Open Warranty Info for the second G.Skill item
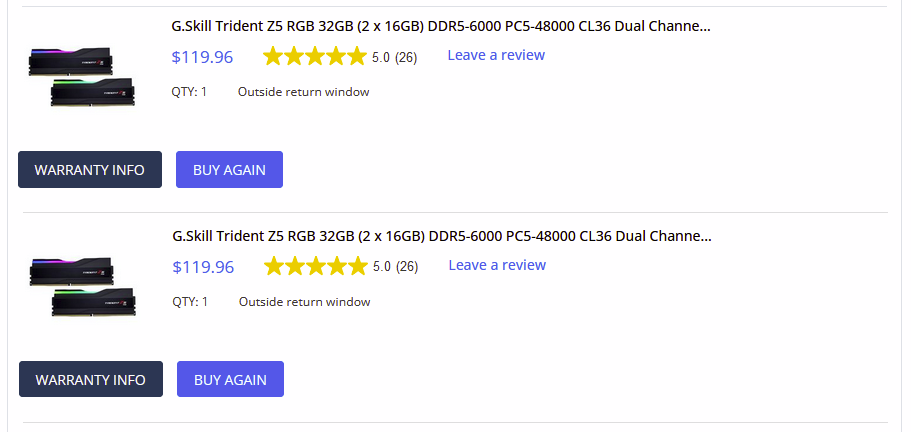This screenshot has height=432, width=911. (x=91, y=379)
